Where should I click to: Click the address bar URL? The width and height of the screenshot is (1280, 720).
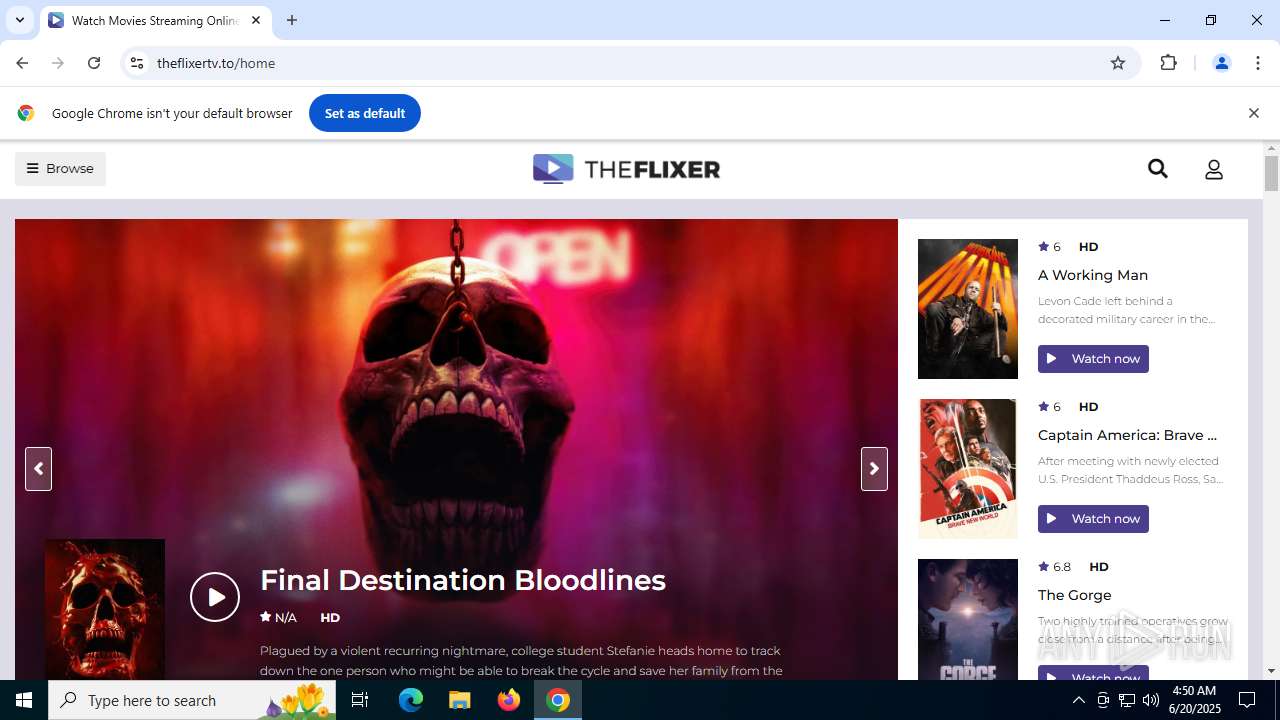click(x=216, y=63)
